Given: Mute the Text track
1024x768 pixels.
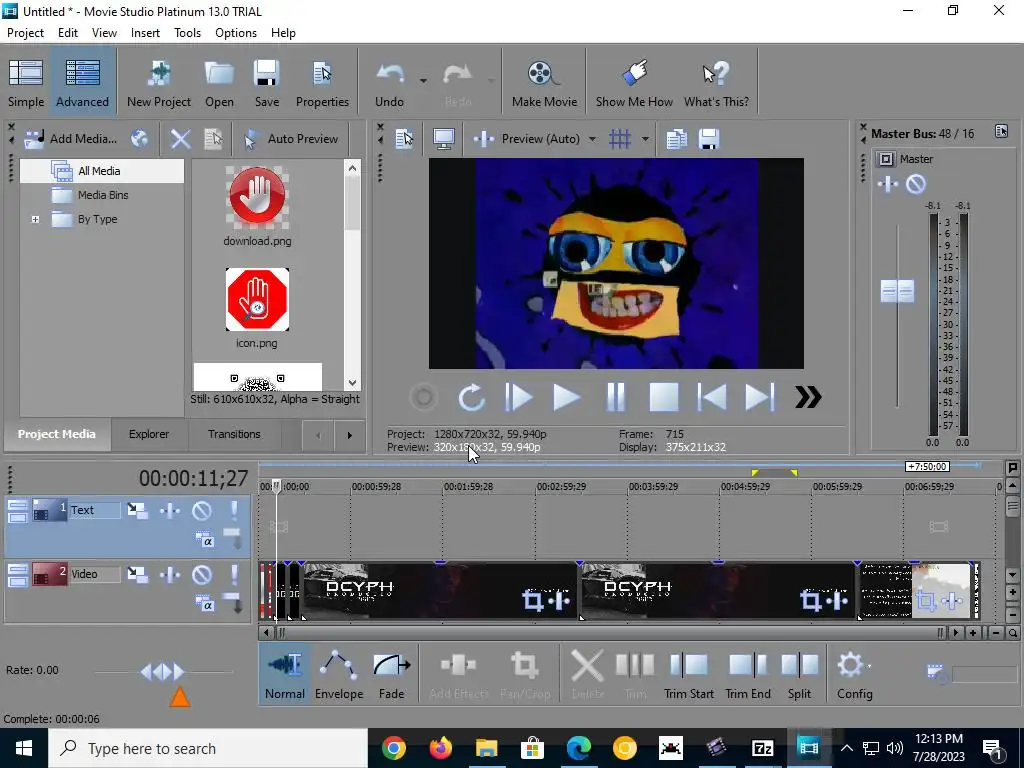Looking at the screenshot, I should (202, 510).
